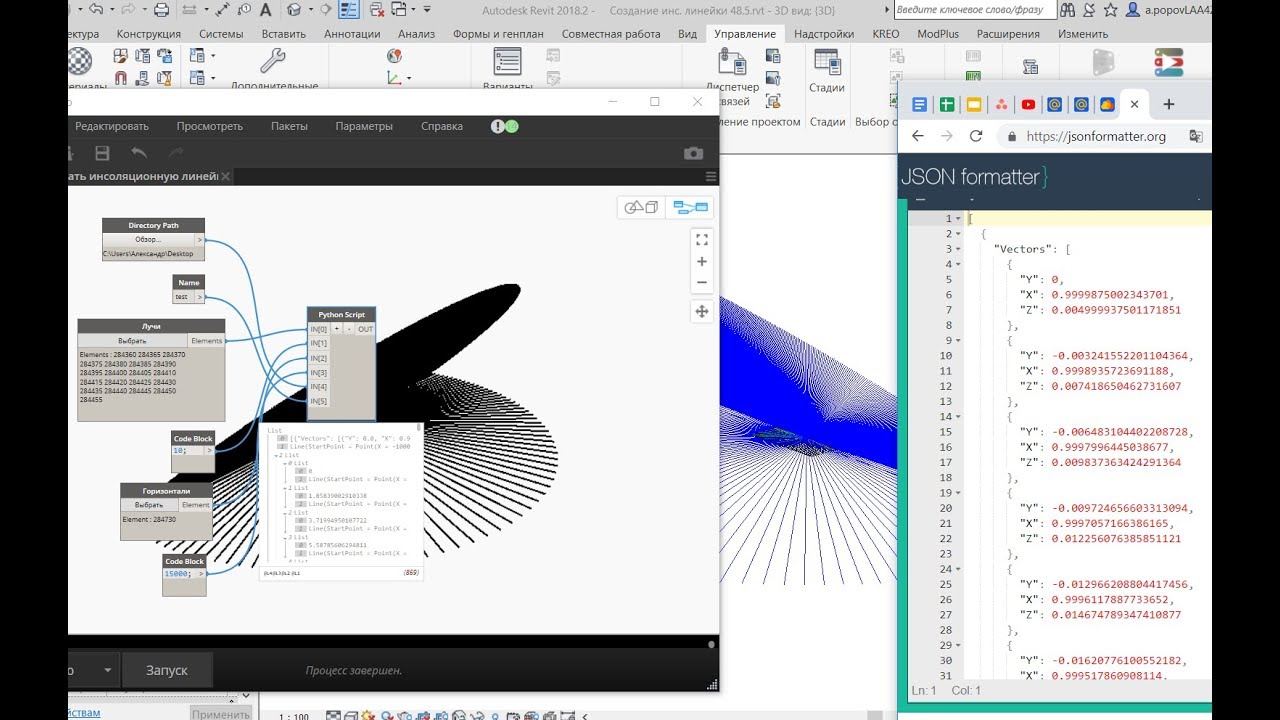1280x720 pixels.
Task: Open Dynamo Справка menu
Action: (x=442, y=126)
